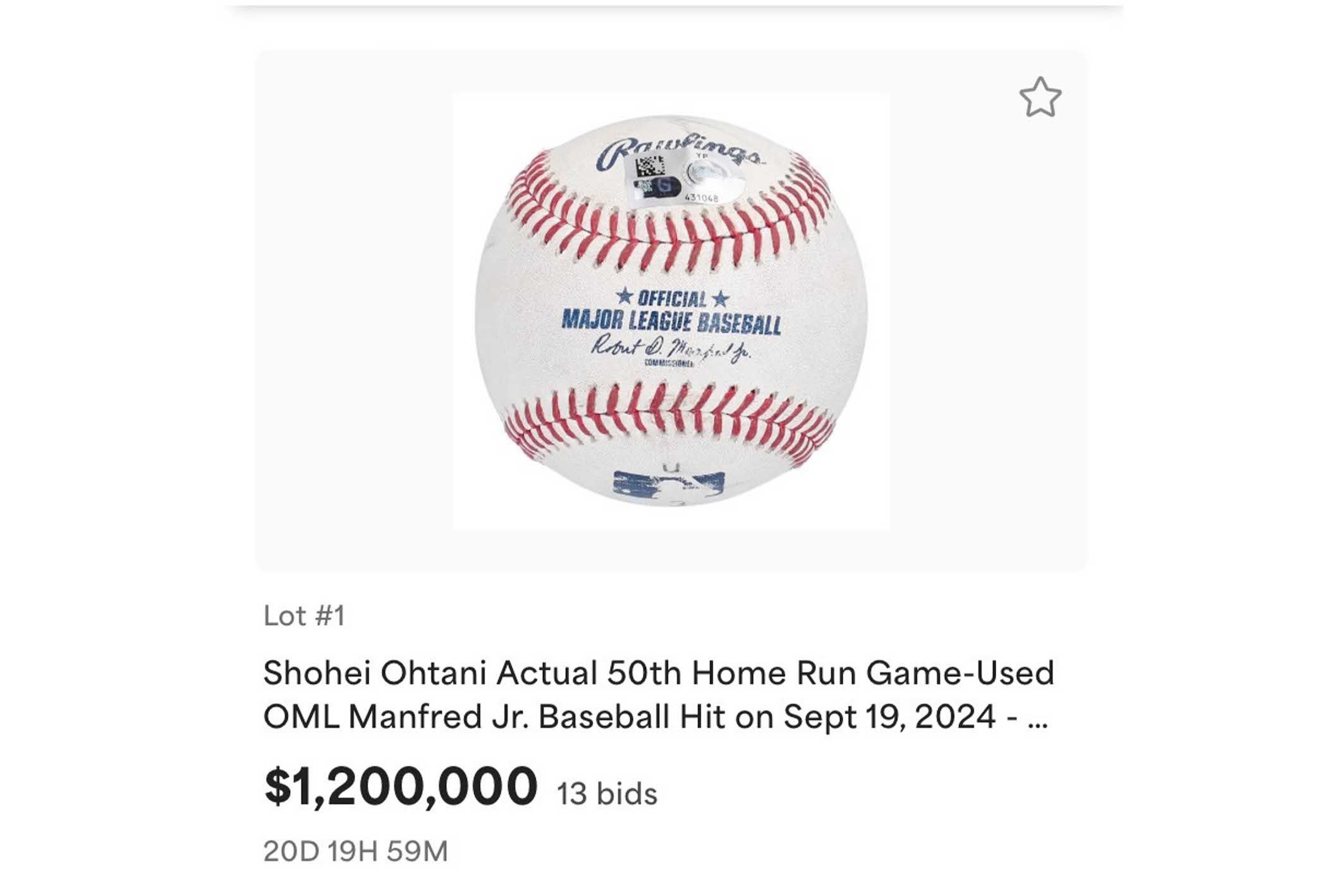Click the MLB logo at the ball's bottom
Screen dimensions: 1344x896
pos(668,485)
